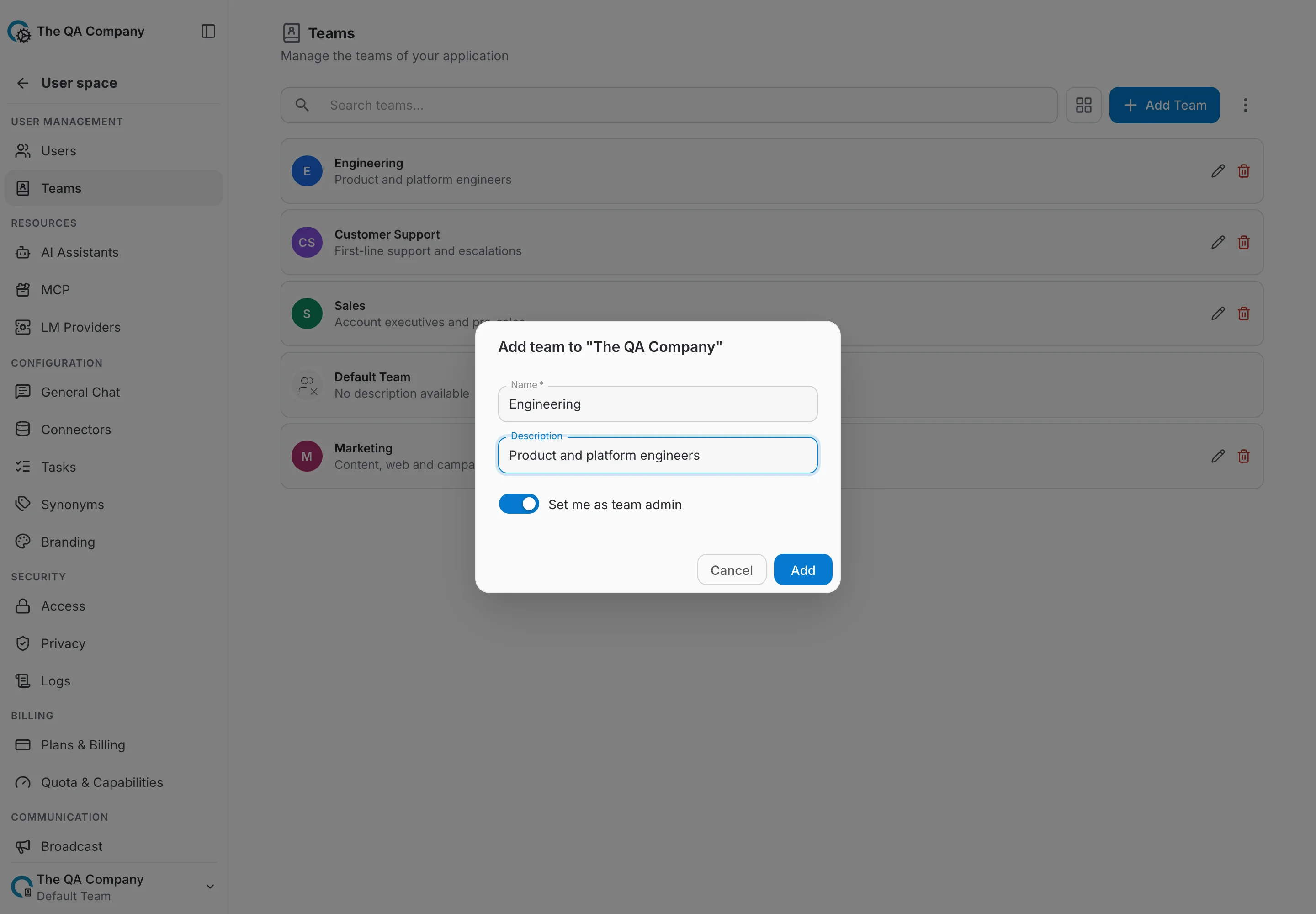Open the three-dot more options menu

(x=1245, y=105)
